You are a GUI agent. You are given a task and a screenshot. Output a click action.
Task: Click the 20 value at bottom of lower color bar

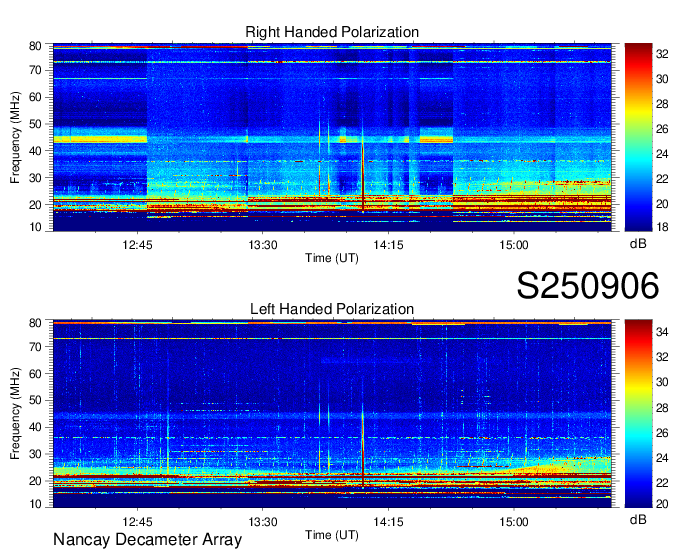(x=662, y=503)
